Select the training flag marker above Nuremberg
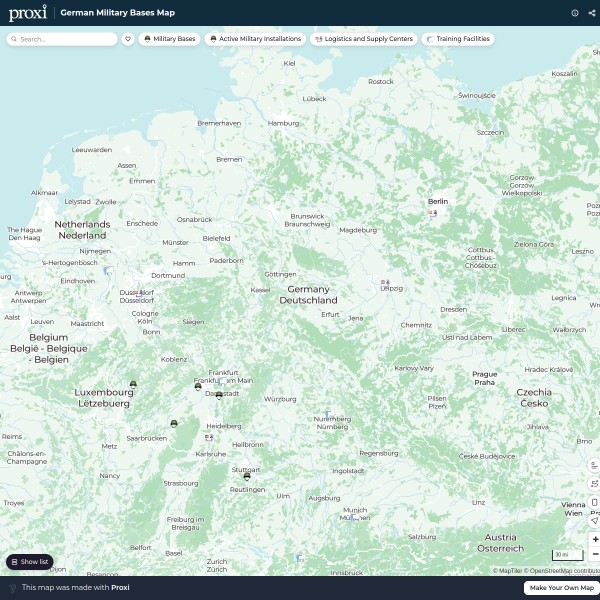600x600 pixels. [x=328, y=414]
